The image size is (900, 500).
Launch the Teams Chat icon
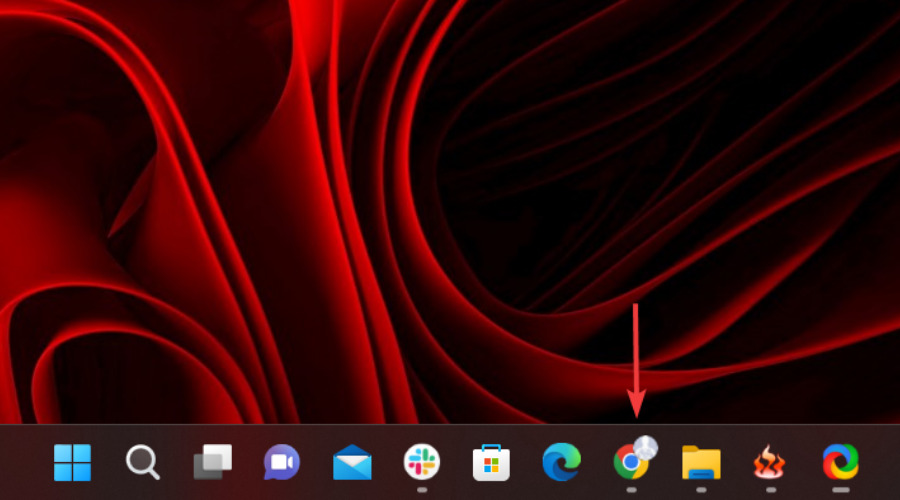point(282,462)
